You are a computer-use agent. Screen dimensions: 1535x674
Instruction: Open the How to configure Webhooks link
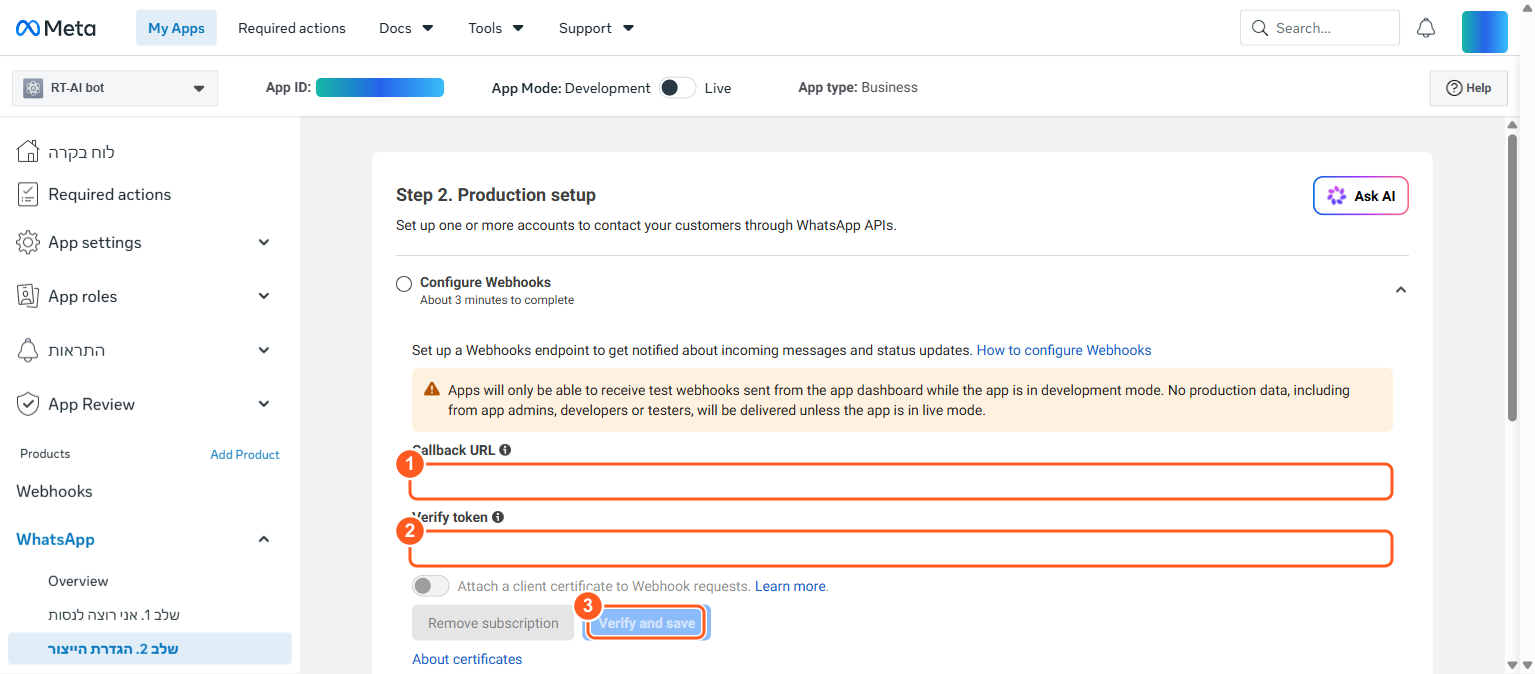tap(1064, 350)
